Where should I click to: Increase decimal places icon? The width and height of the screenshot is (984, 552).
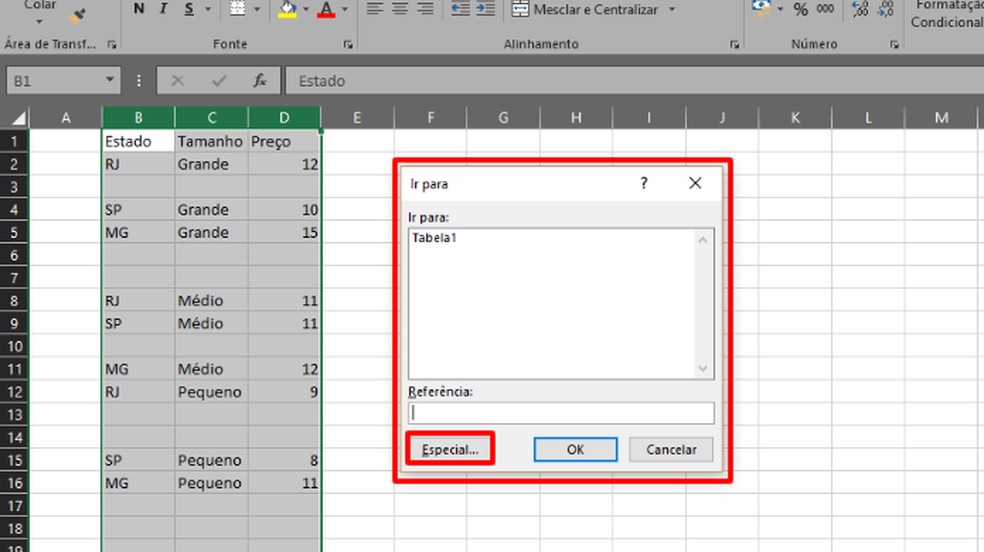[860, 9]
